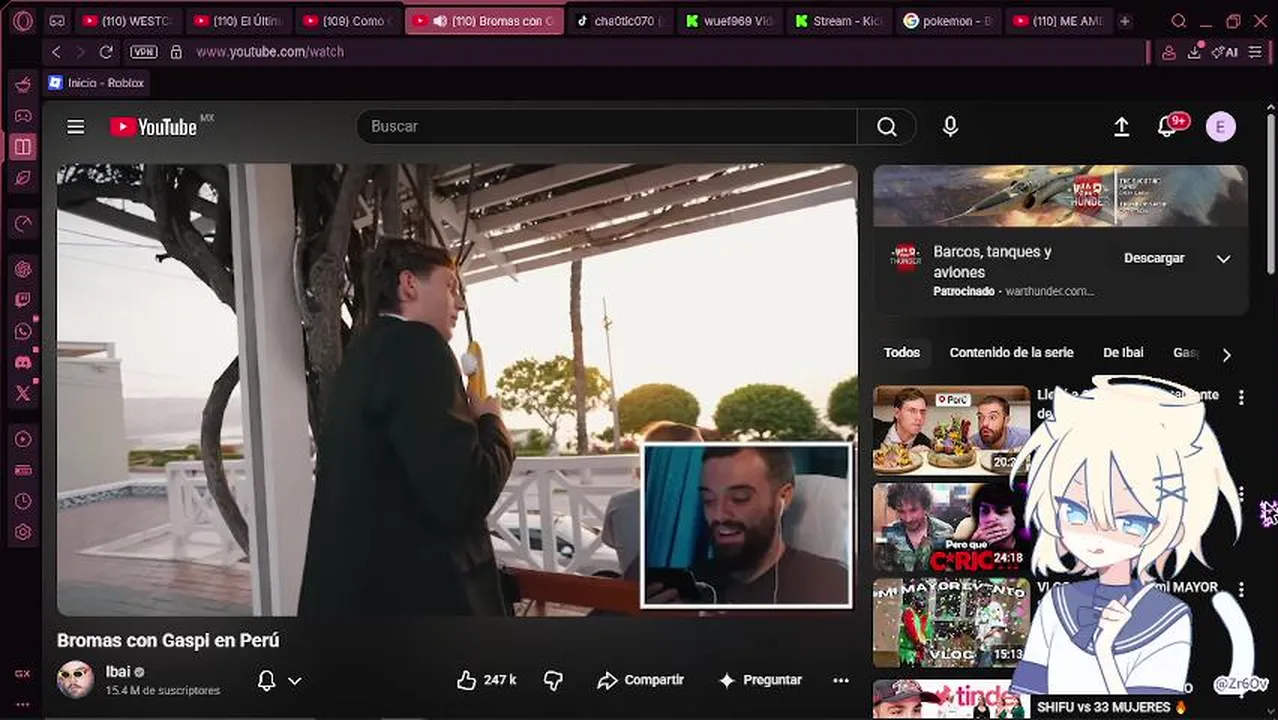Expand the subscription options chevron

(x=295, y=681)
